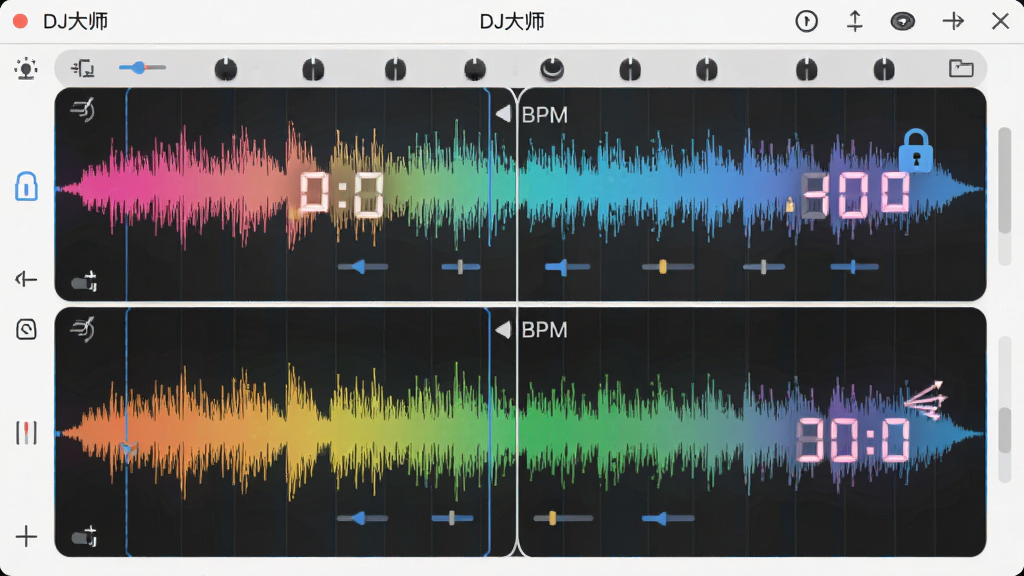Adjust the upper deck orange handle slider

click(667, 266)
